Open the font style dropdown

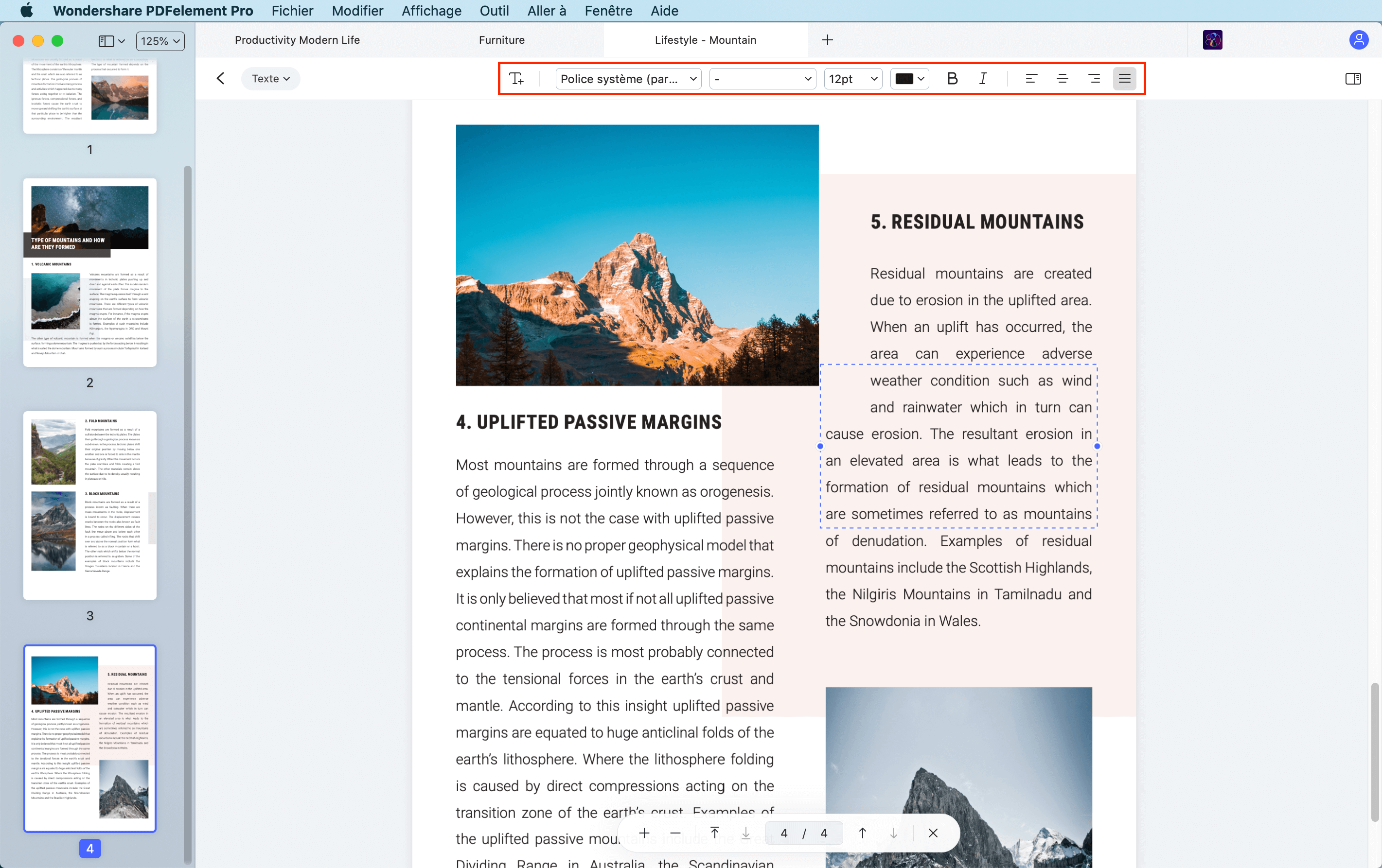coord(763,78)
